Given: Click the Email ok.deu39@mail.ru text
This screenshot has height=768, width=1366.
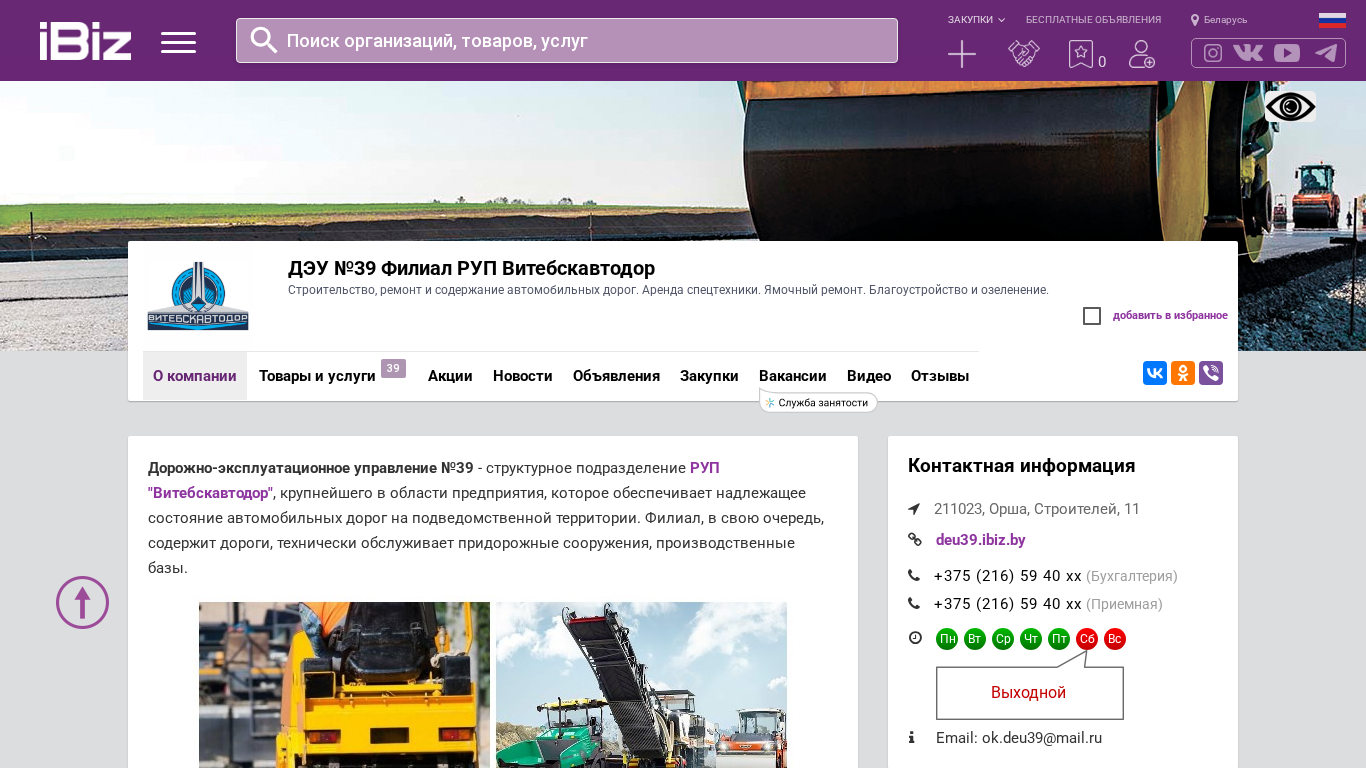Looking at the screenshot, I should [1019, 738].
